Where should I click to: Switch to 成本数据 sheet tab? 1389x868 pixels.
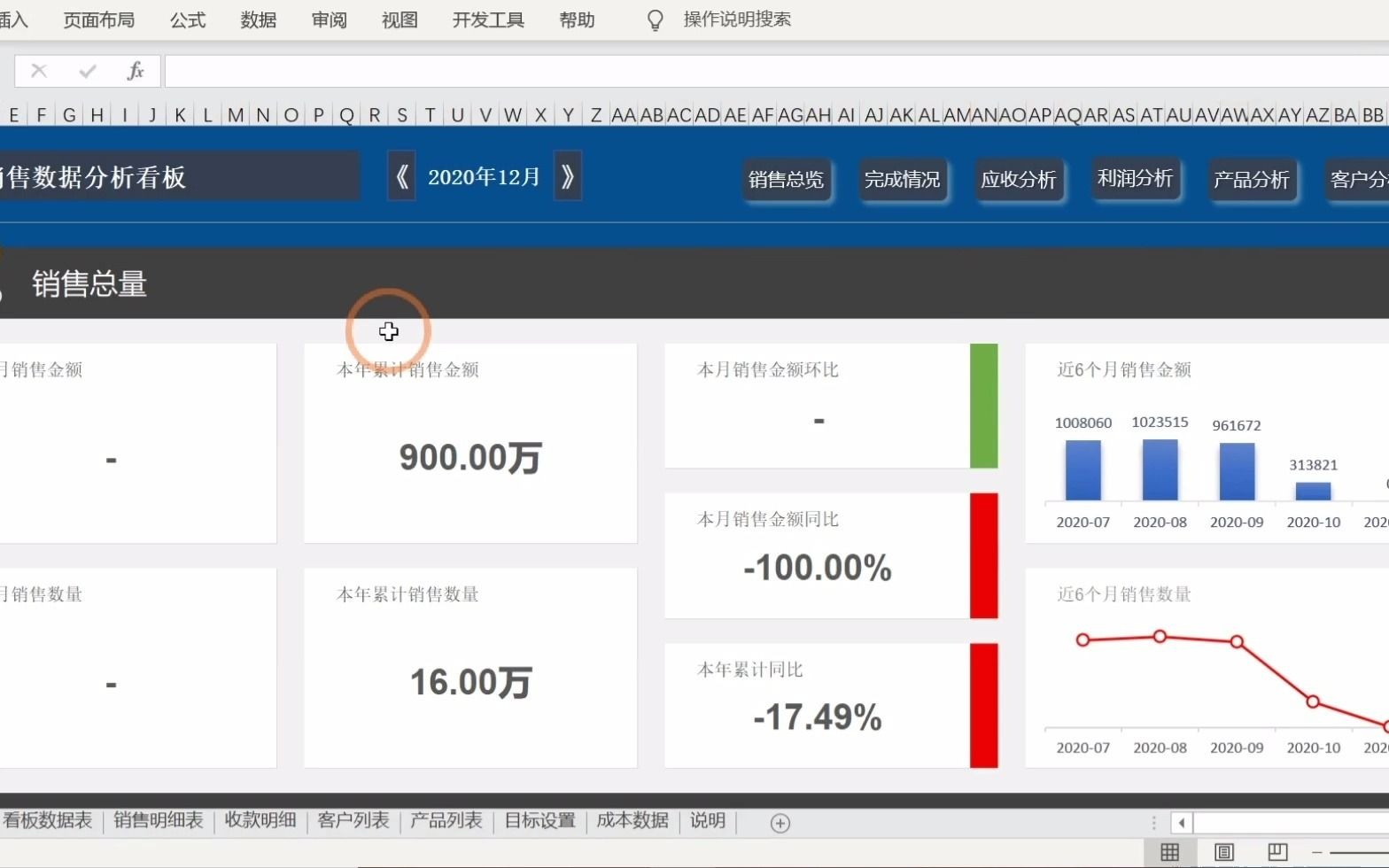pos(632,821)
